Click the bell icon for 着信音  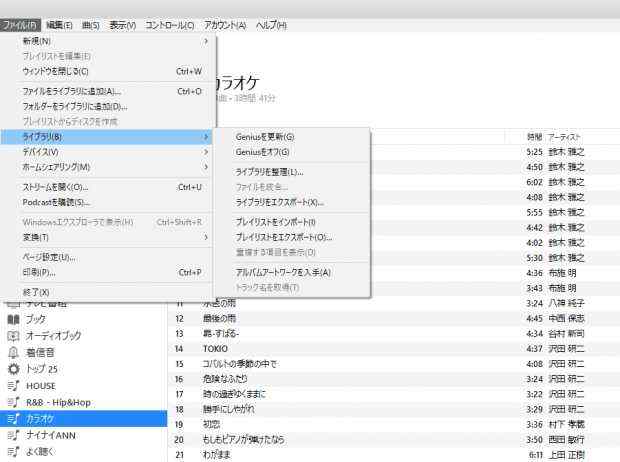point(13,353)
